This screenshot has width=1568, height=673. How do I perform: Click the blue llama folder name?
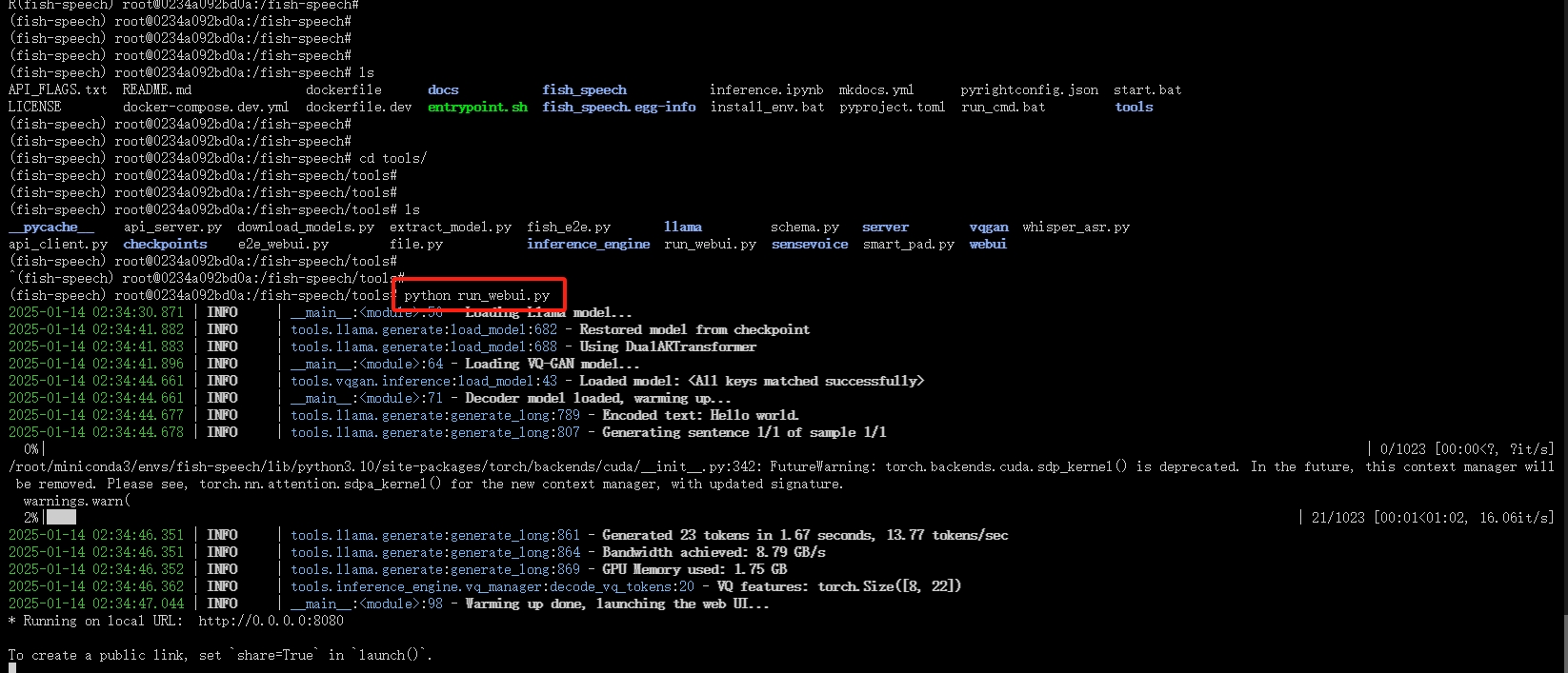[x=683, y=227]
